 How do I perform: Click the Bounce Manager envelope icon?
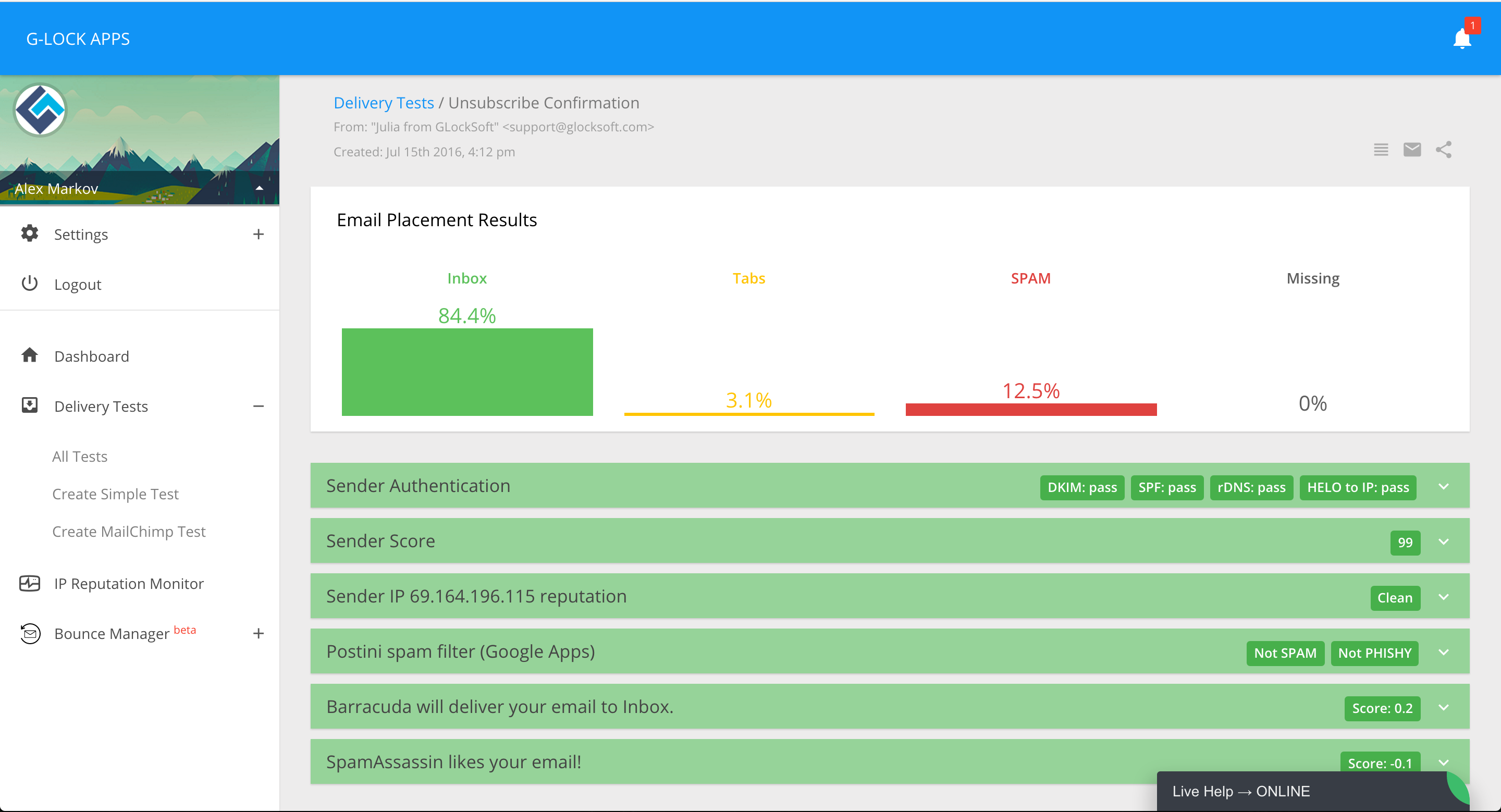pos(30,633)
